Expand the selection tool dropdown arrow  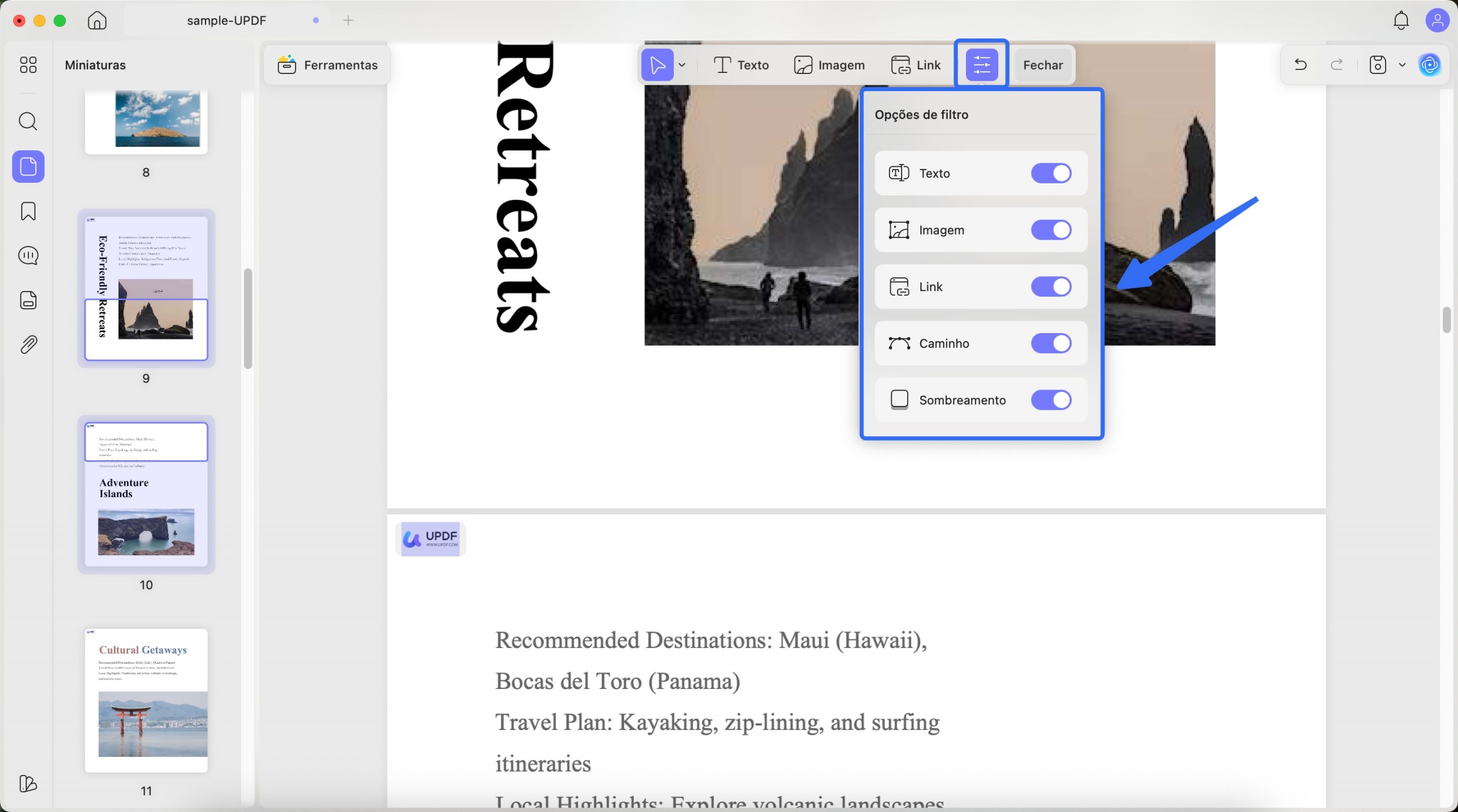coord(683,64)
